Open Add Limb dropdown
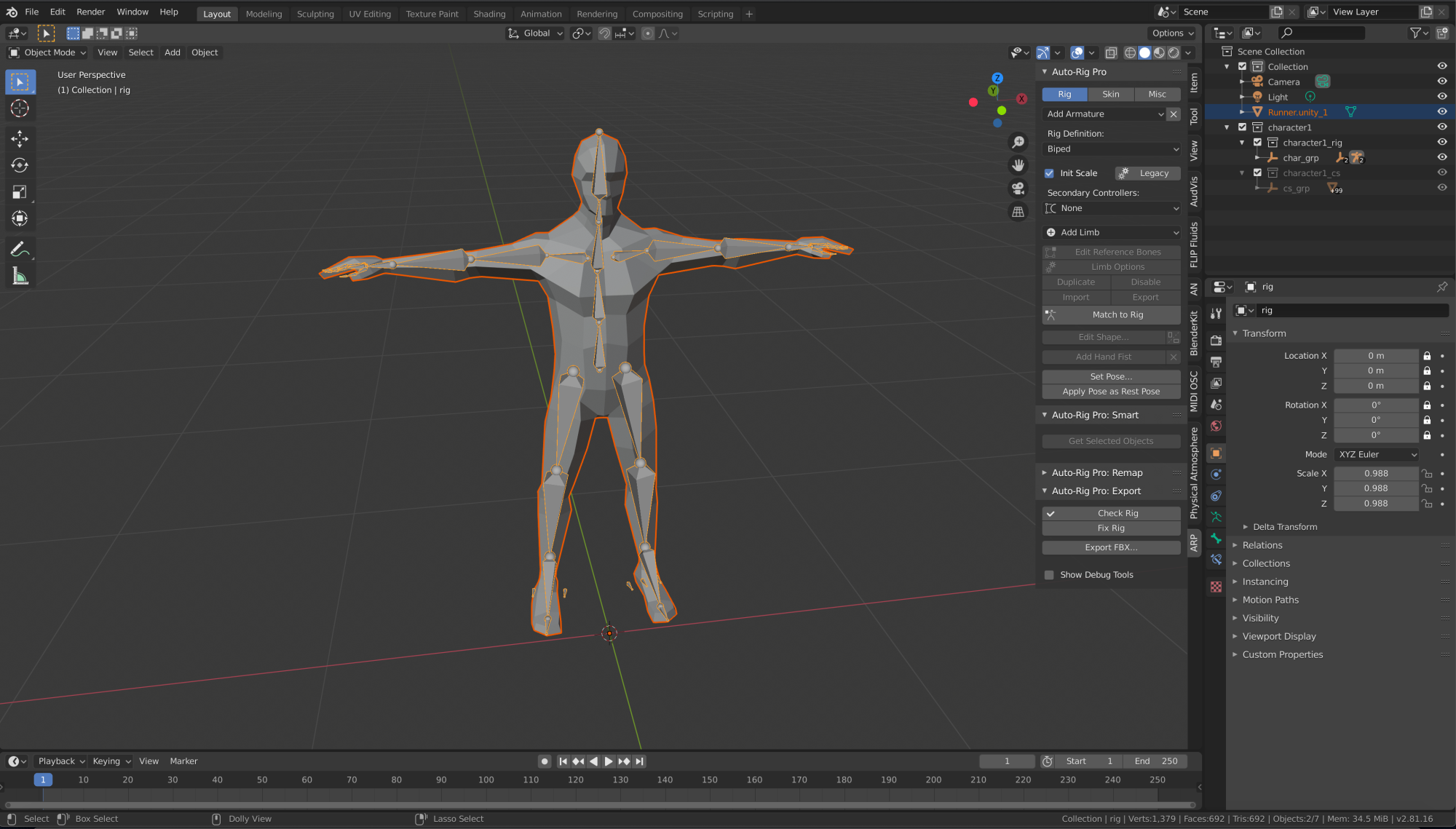Viewport: 1456px width, 829px height. coord(1112,233)
